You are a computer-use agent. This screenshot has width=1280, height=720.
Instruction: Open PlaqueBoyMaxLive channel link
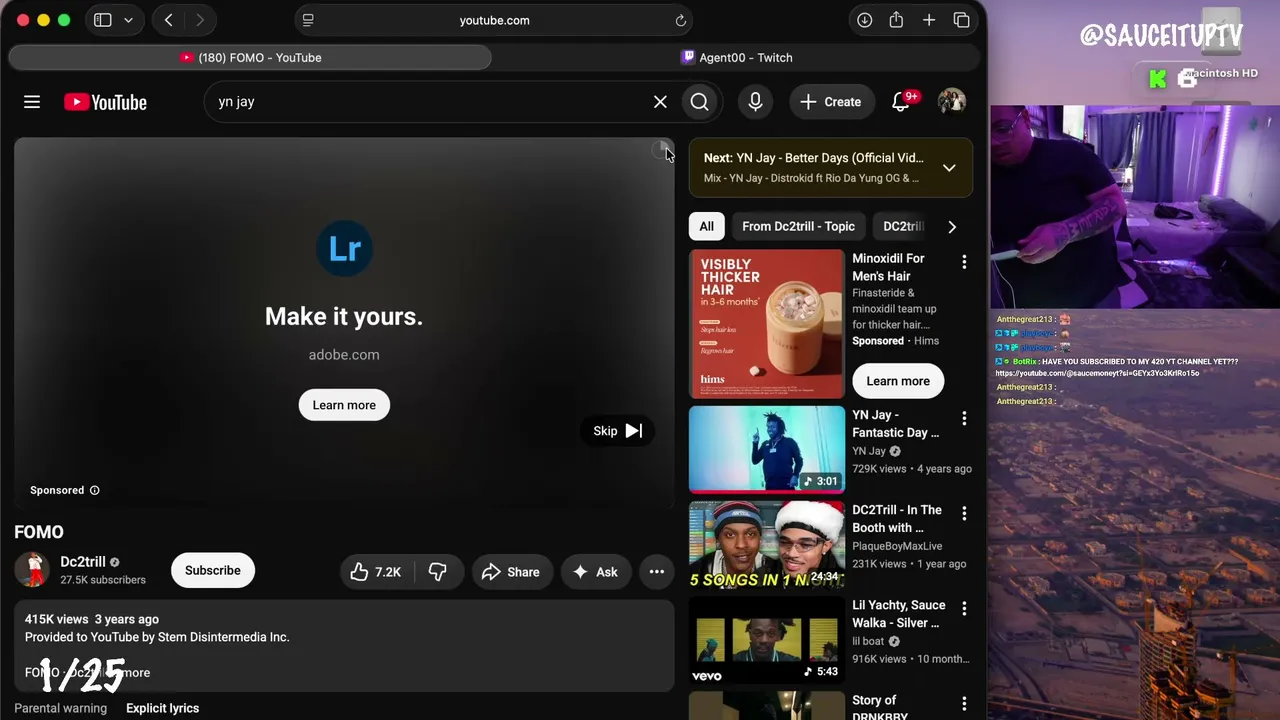pos(897,546)
